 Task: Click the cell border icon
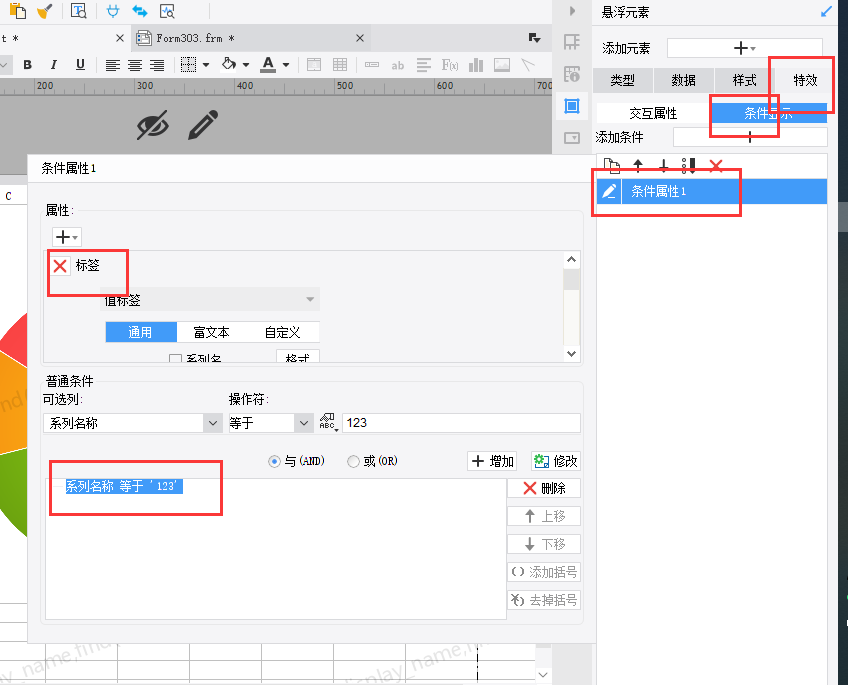[188, 65]
